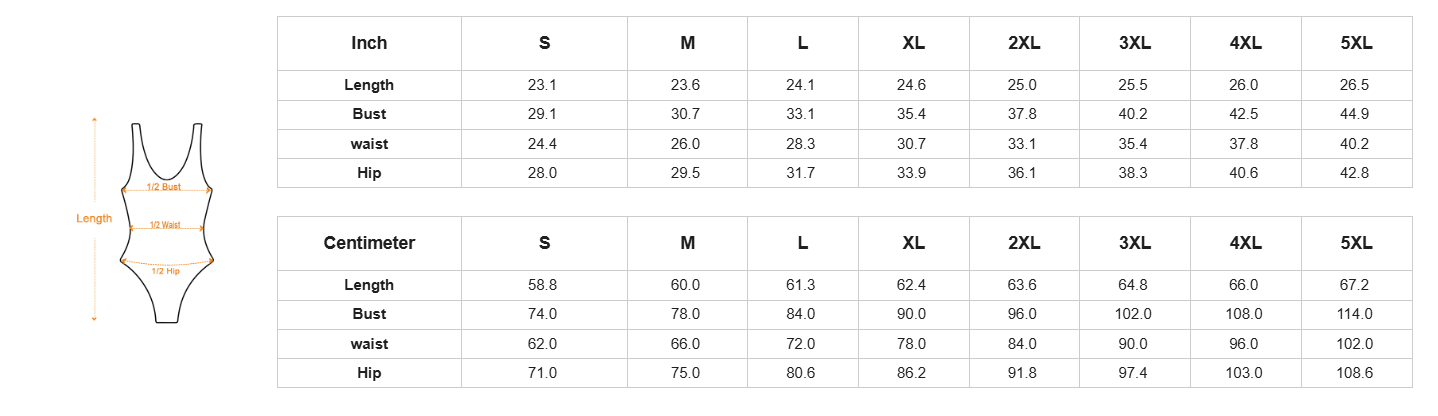Screen dimensions: 1438x416
Task: Click the Length row label in the Centimeter table
Action: point(369,285)
